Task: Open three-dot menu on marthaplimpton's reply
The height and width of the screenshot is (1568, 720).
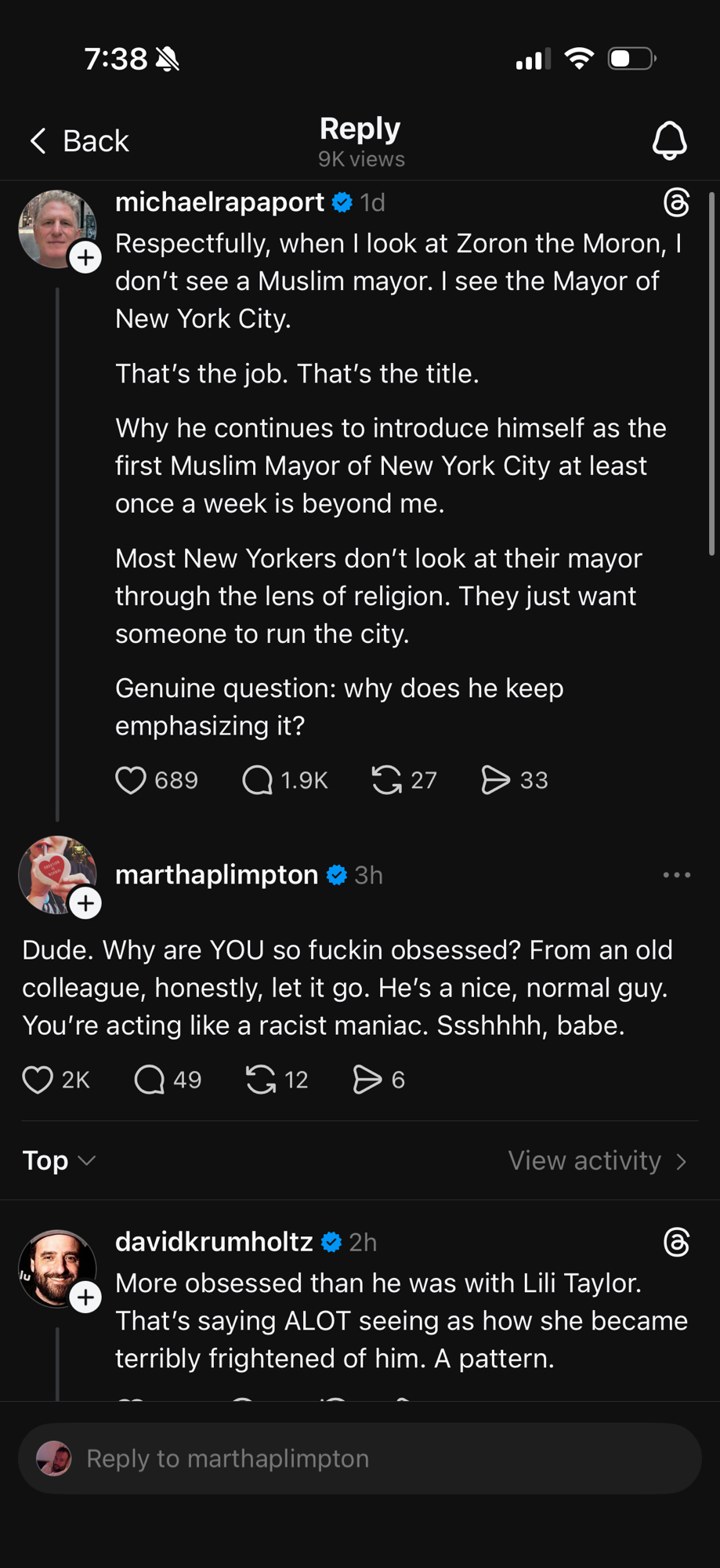Action: point(676,875)
